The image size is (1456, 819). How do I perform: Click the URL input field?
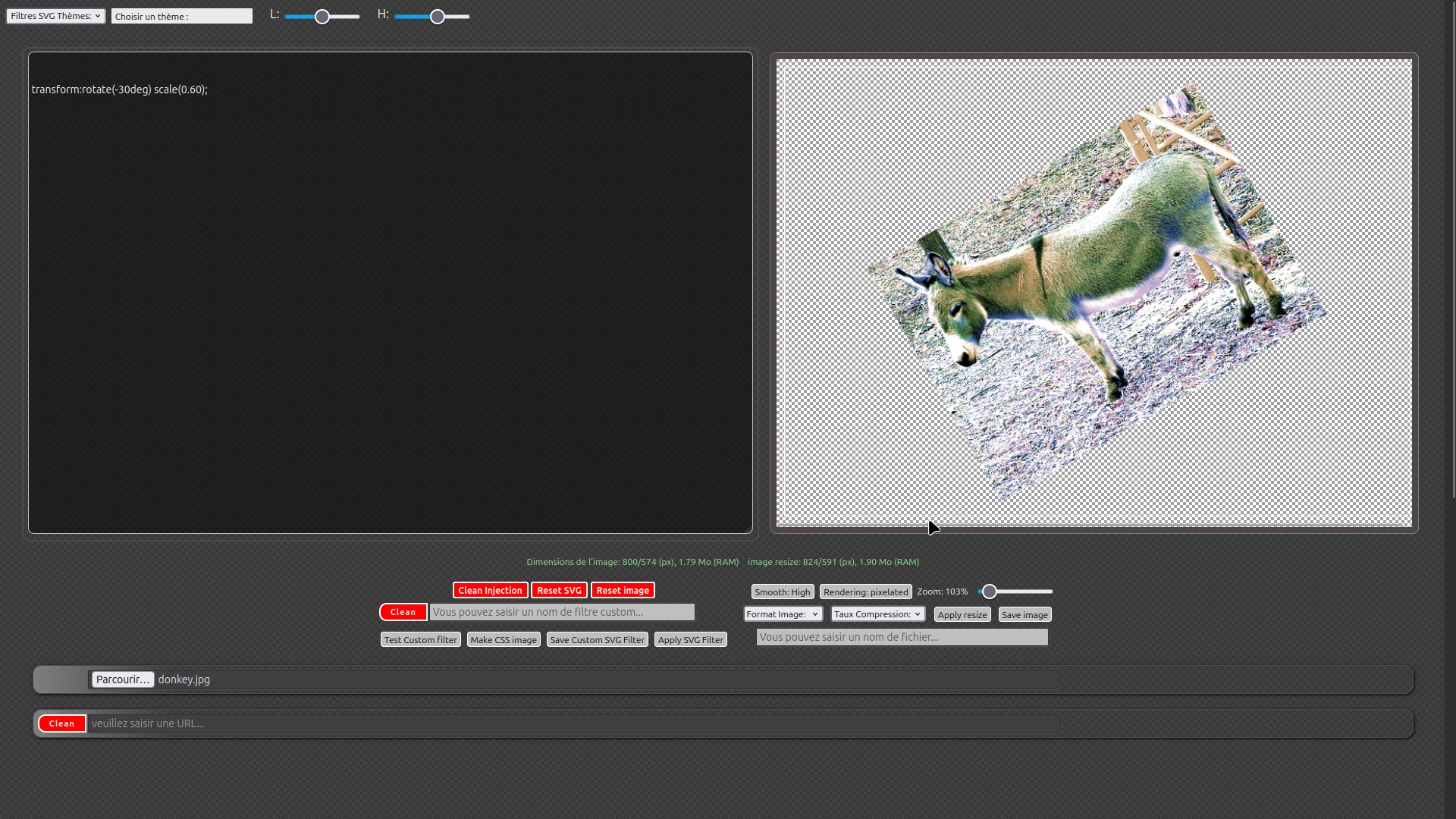(x=573, y=724)
